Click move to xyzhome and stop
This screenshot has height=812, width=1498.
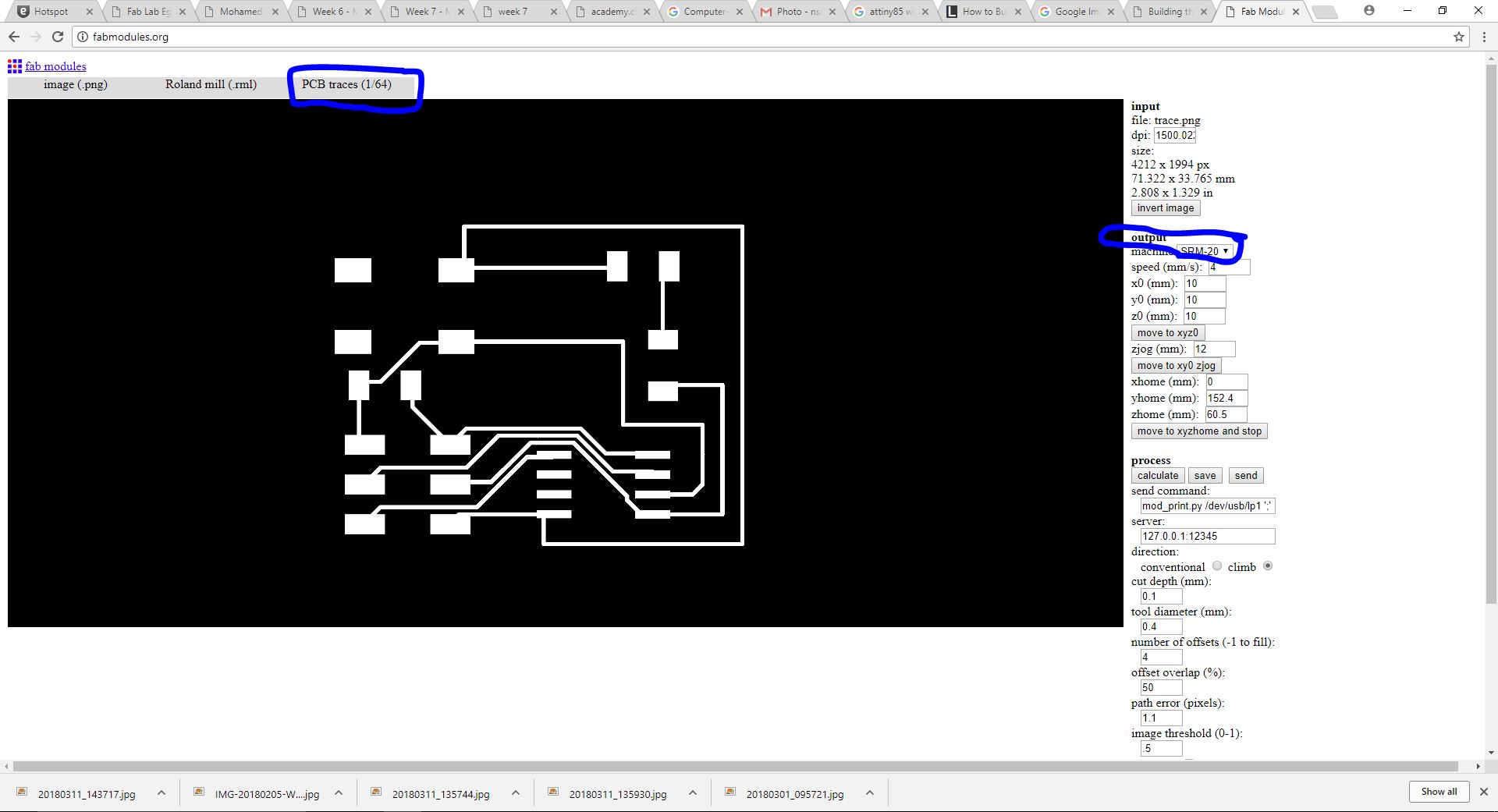(x=1199, y=431)
